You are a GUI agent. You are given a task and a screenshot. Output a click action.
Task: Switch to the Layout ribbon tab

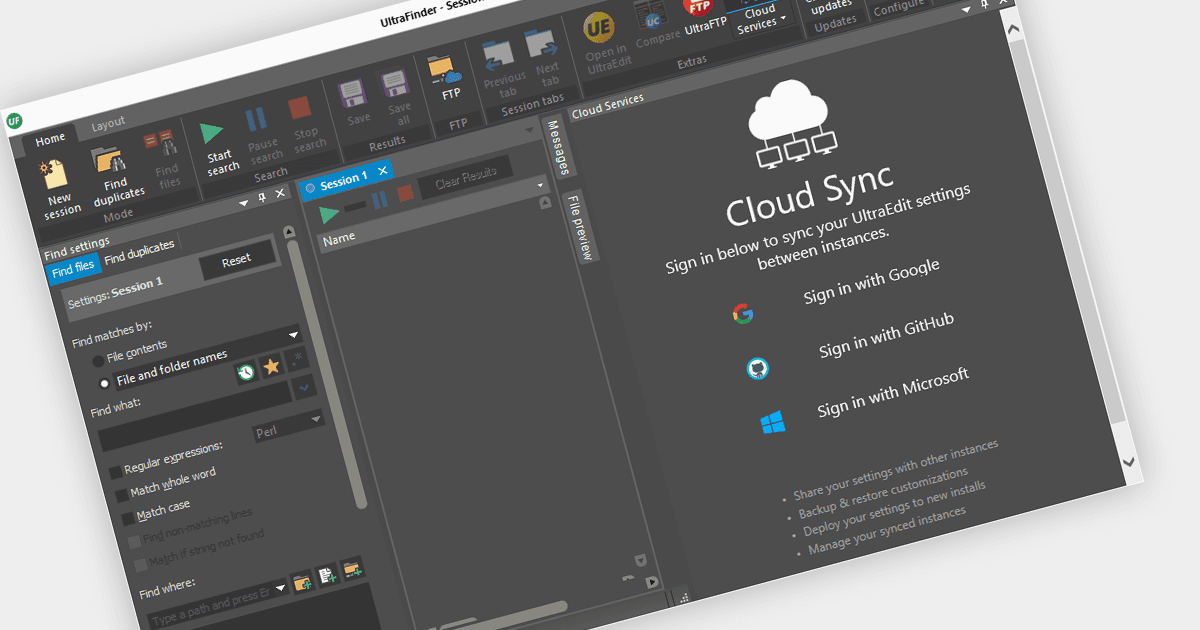tap(108, 123)
